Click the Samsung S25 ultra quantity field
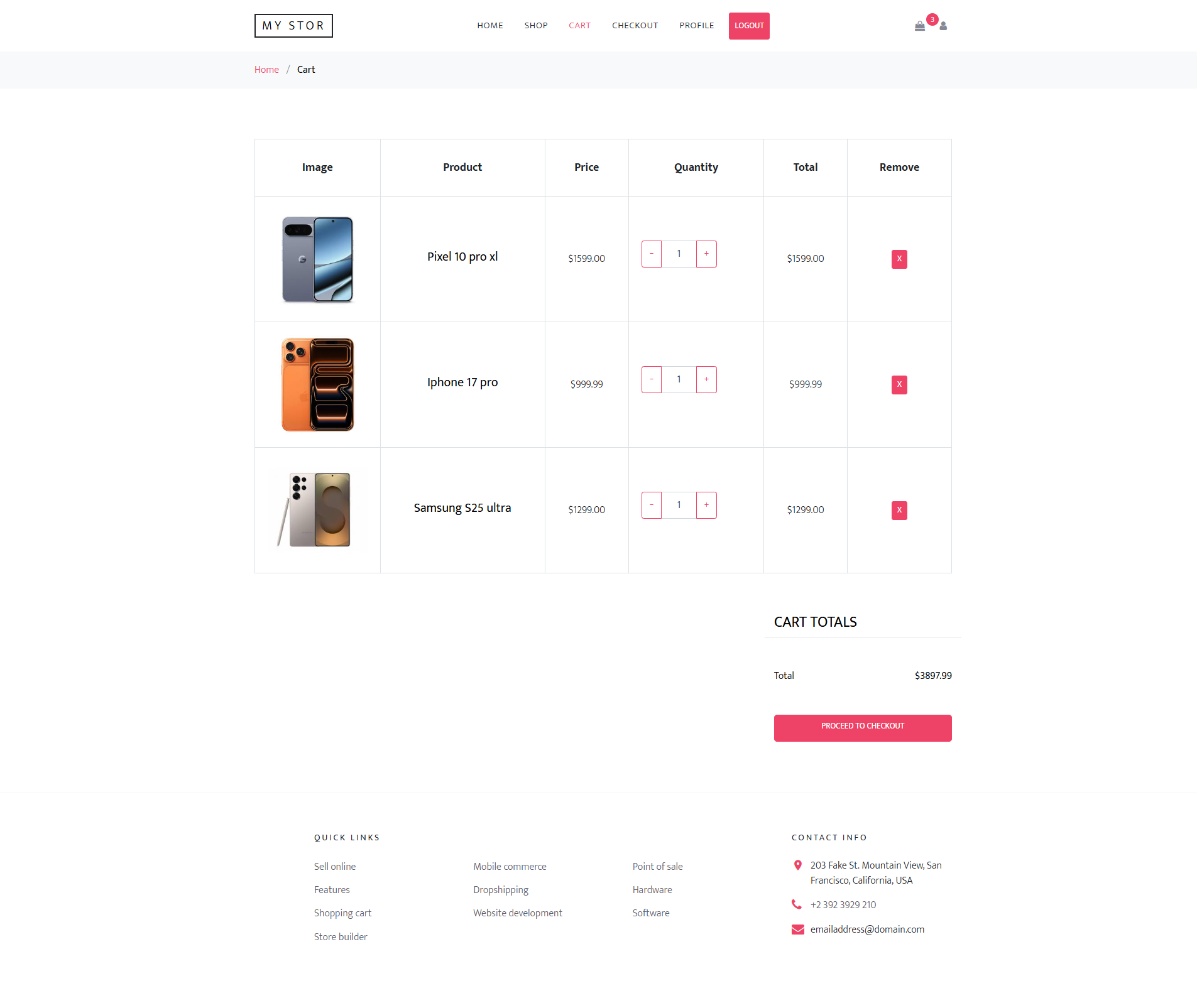1197x1008 pixels. tap(679, 505)
